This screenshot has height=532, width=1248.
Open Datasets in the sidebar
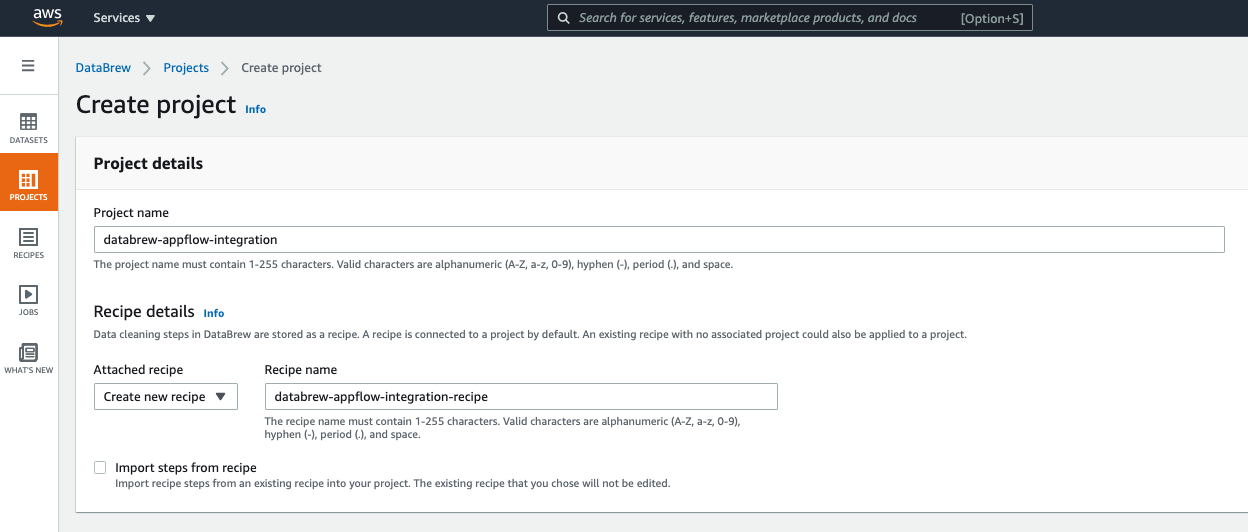point(28,127)
